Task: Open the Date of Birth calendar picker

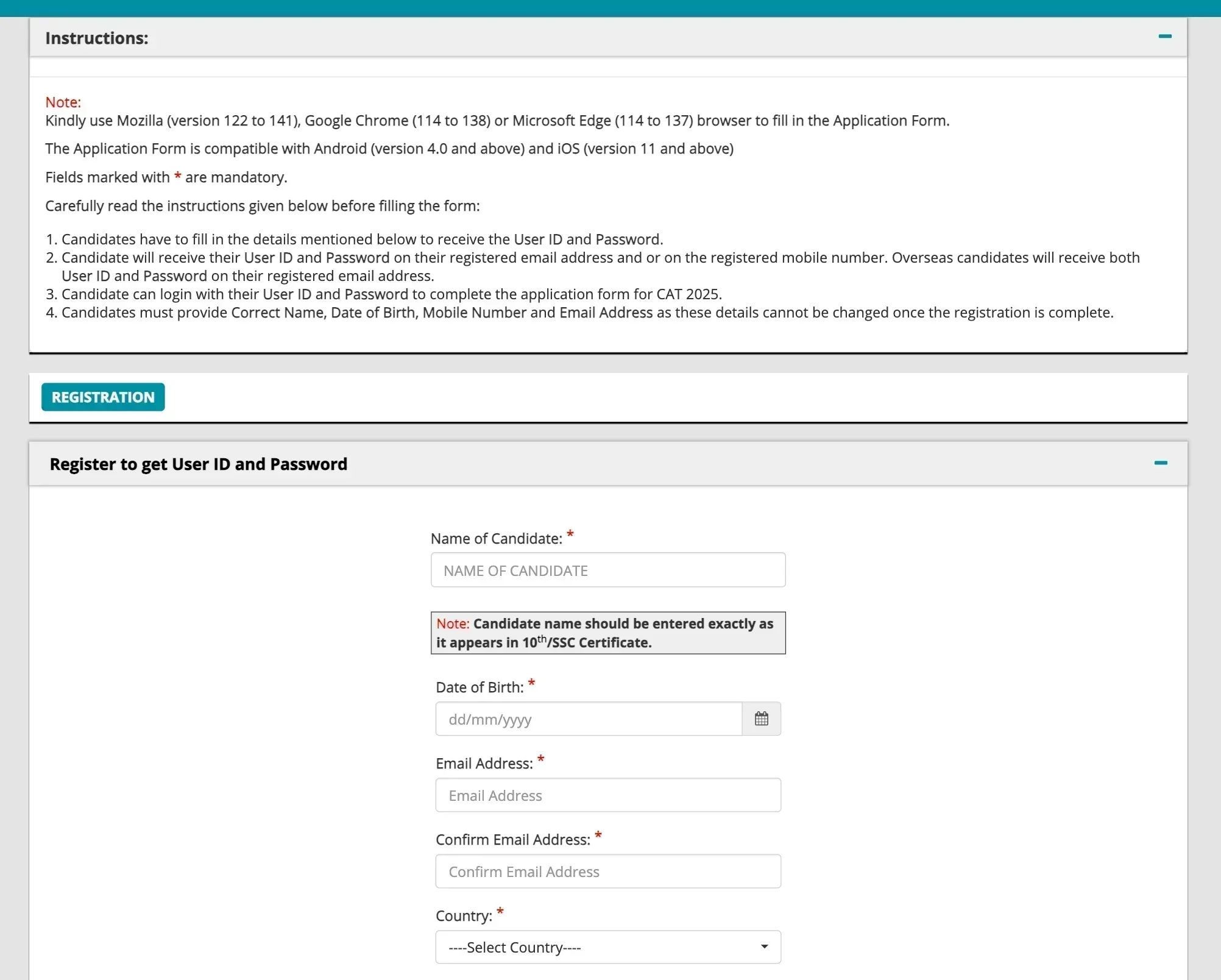Action: pyautogui.click(x=761, y=719)
